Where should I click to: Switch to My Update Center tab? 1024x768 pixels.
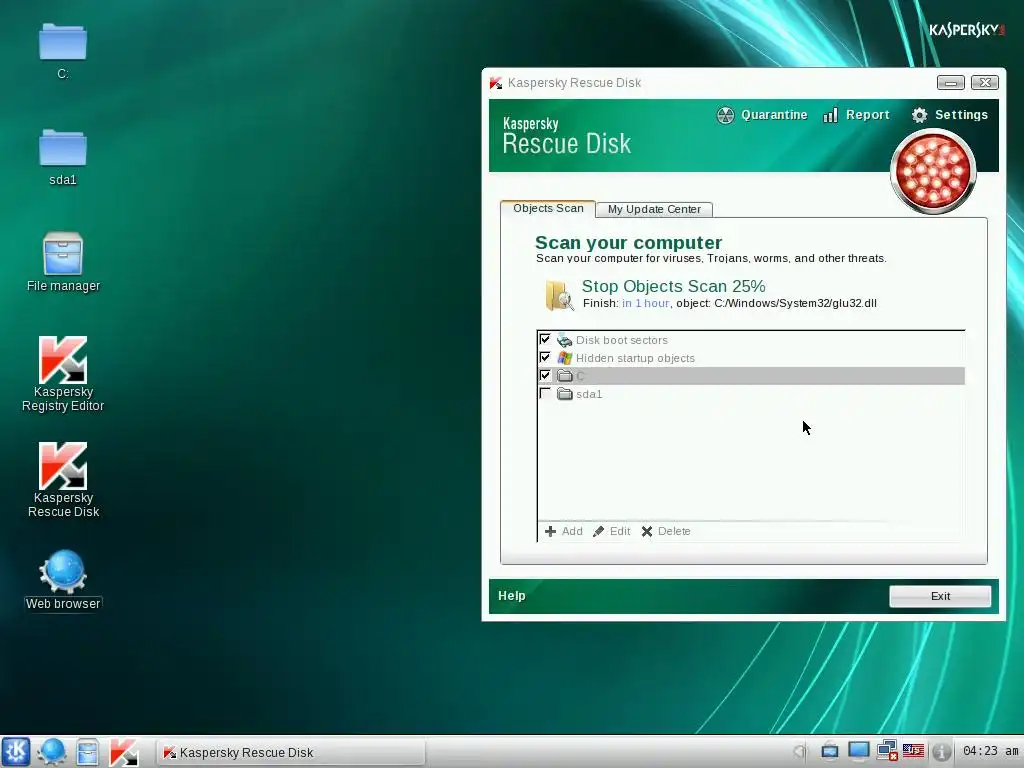654,209
